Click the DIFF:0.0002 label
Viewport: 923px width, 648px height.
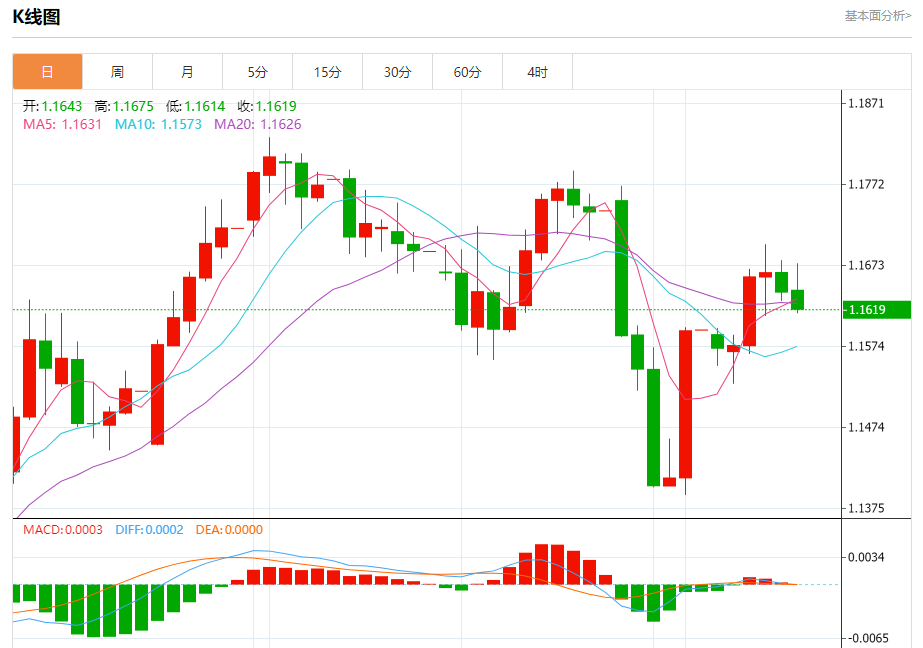[x=150, y=530]
